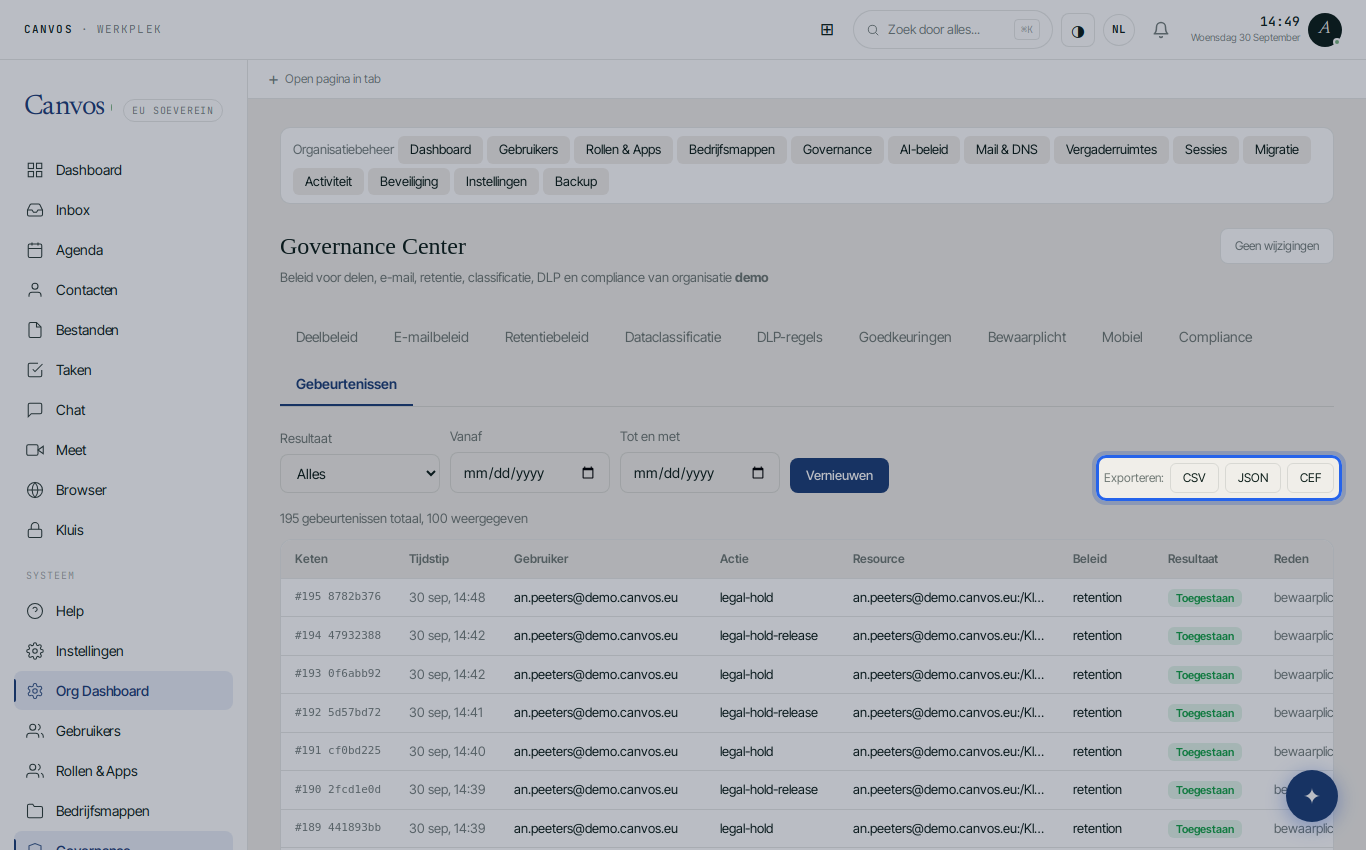
Task: Click the Rollen & Apps sidebar icon
Action: [x=35, y=771]
